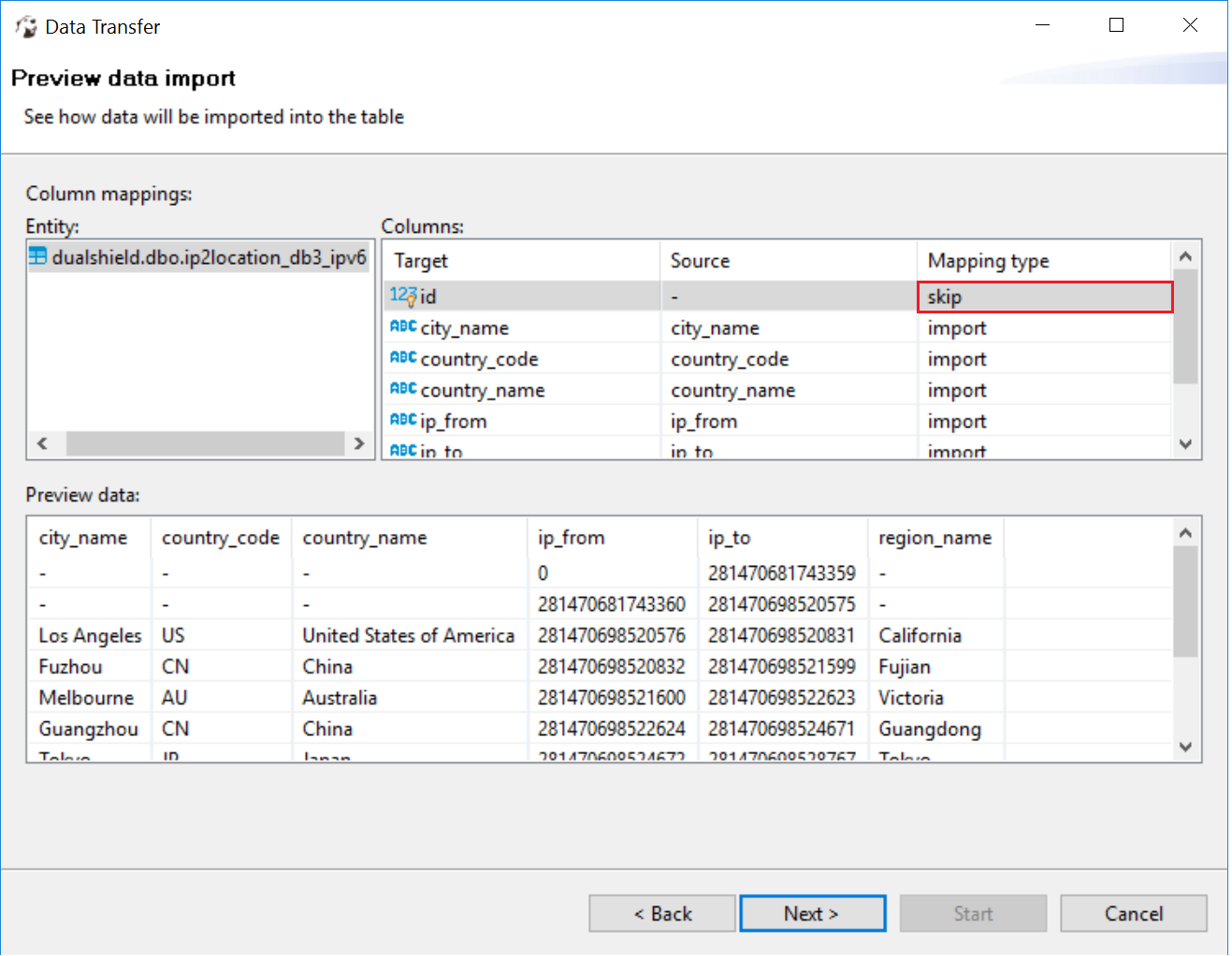
Task: Select the dualshield.dbo.ip2location_db3_ipv6 entity
Action: (x=209, y=257)
